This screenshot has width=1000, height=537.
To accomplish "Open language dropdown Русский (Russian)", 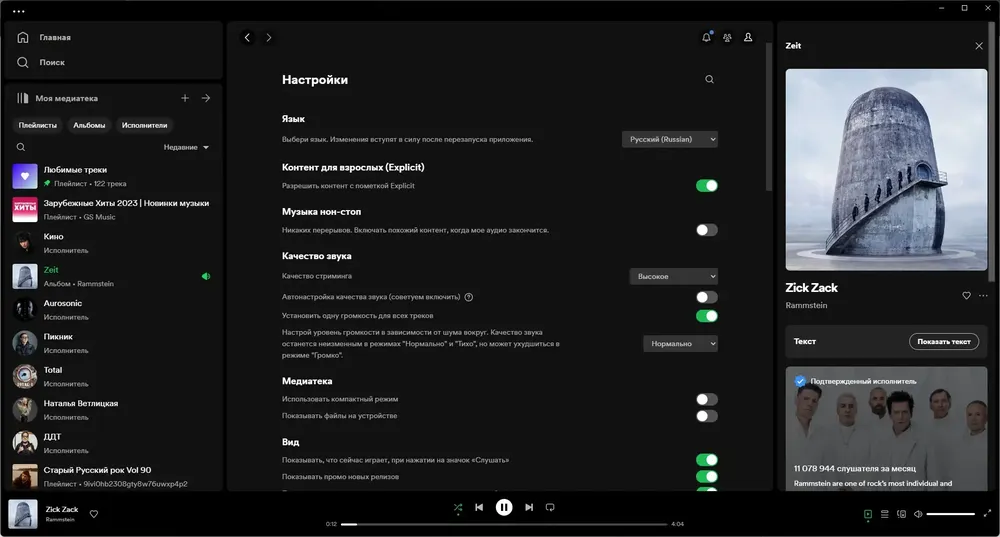I will pyautogui.click(x=670, y=140).
